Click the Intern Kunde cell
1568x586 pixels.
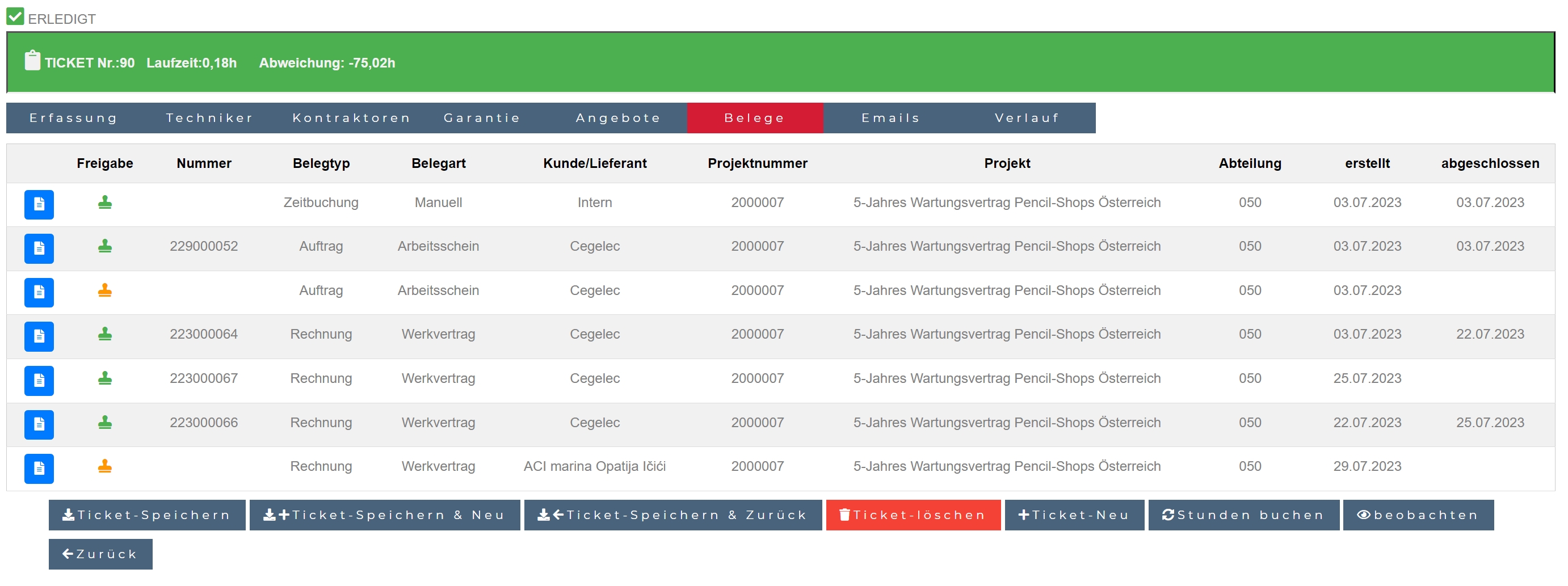(595, 202)
